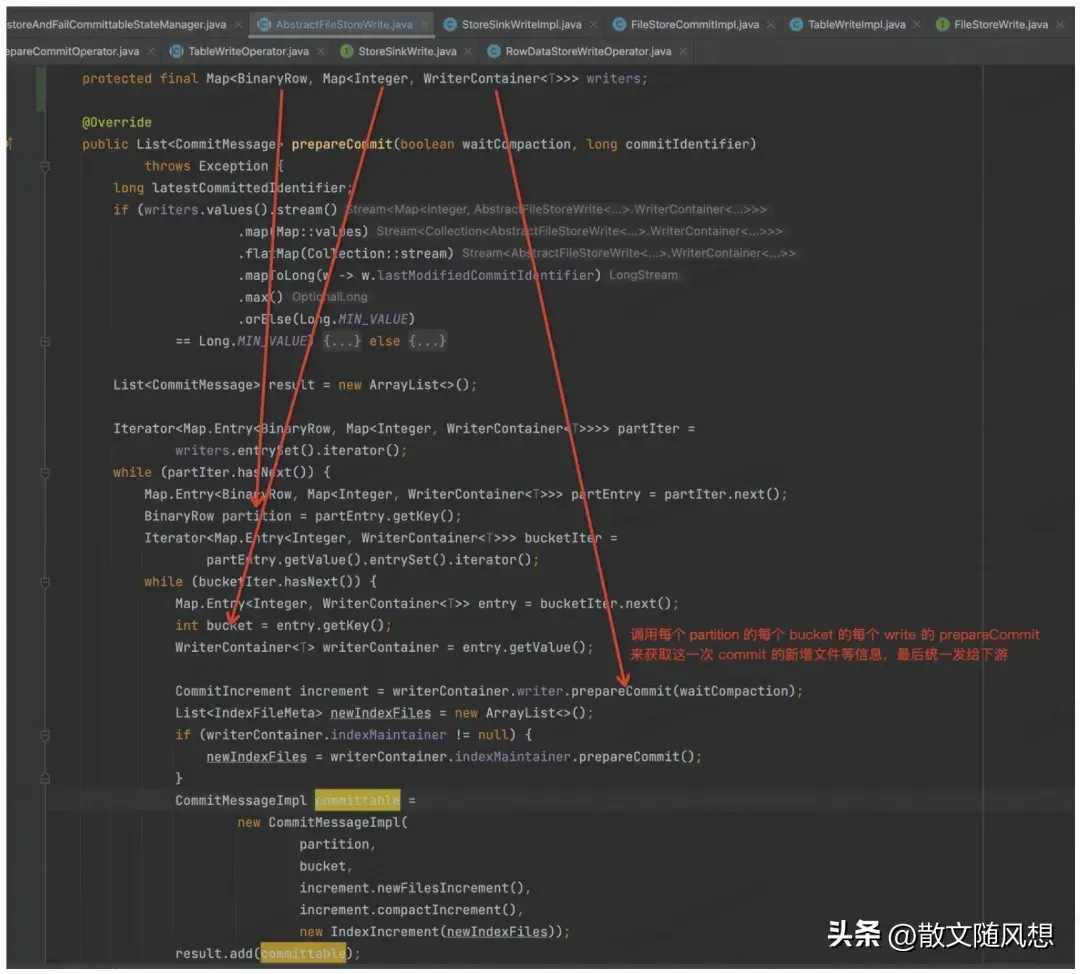The height and width of the screenshot is (974, 1080).
Task: Collapse the if indexMaintainer != null block
Action: (45, 736)
